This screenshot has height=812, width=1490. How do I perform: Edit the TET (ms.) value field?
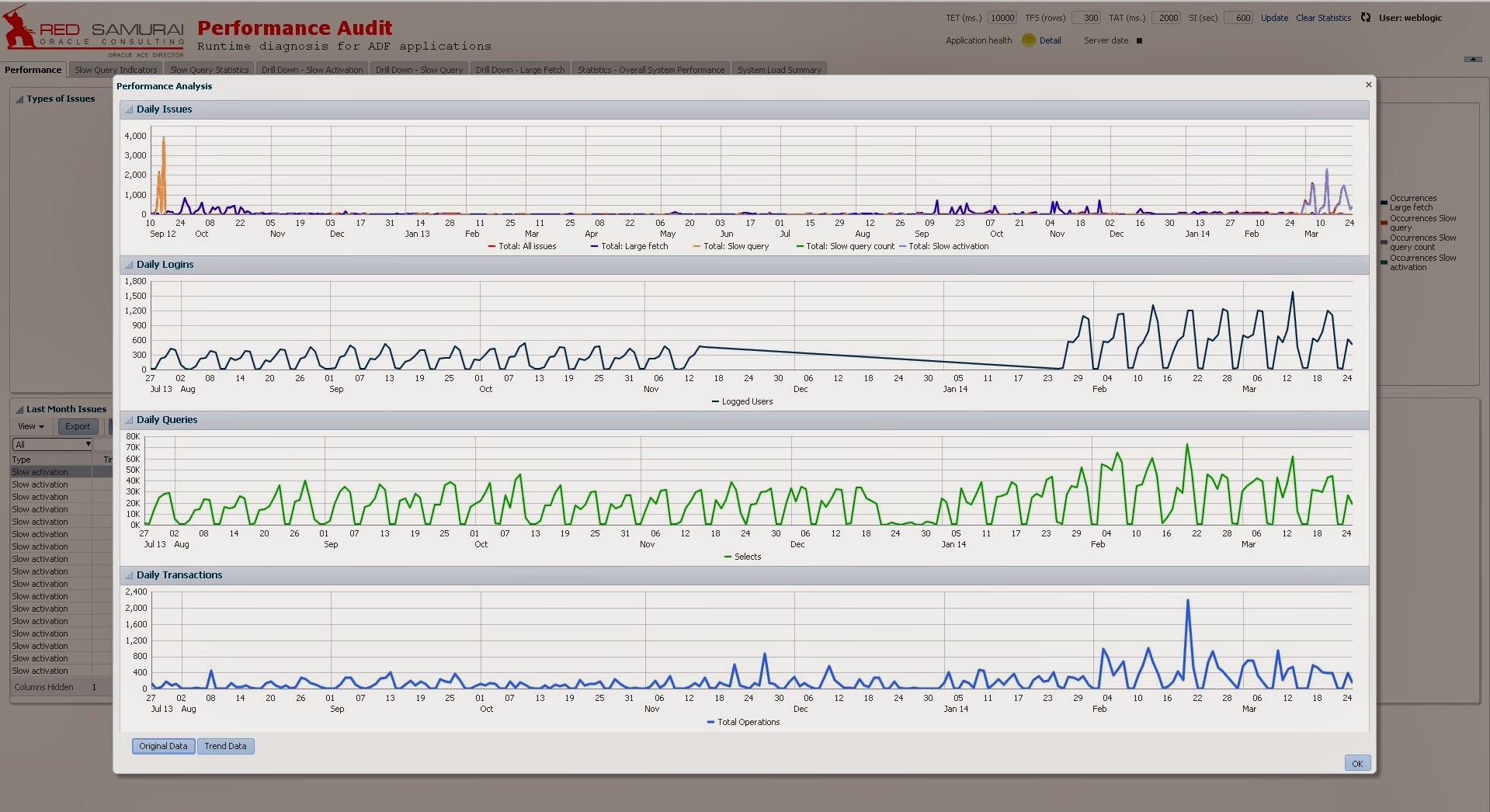point(1002,18)
